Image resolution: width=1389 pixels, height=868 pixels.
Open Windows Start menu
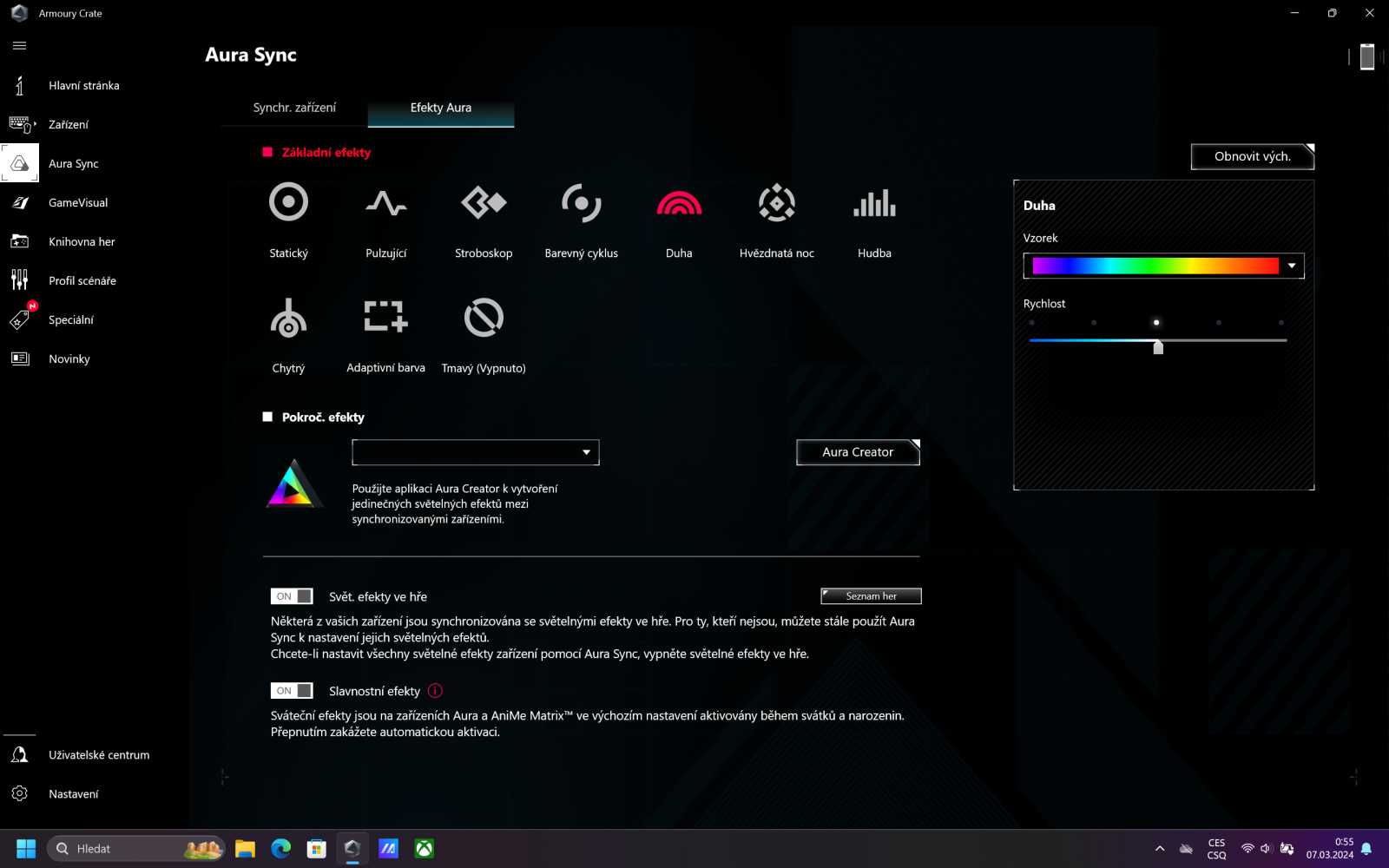click(x=26, y=849)
